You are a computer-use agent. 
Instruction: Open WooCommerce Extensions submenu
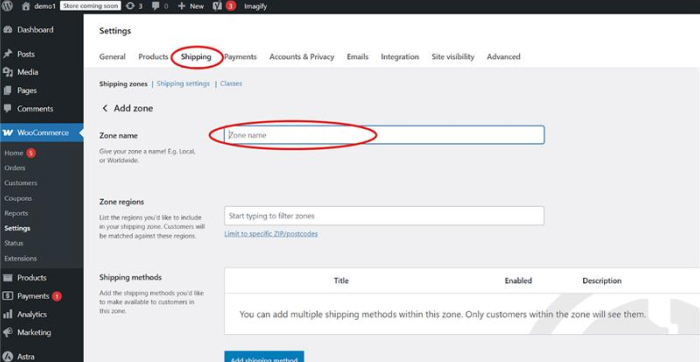click(21, 258)
